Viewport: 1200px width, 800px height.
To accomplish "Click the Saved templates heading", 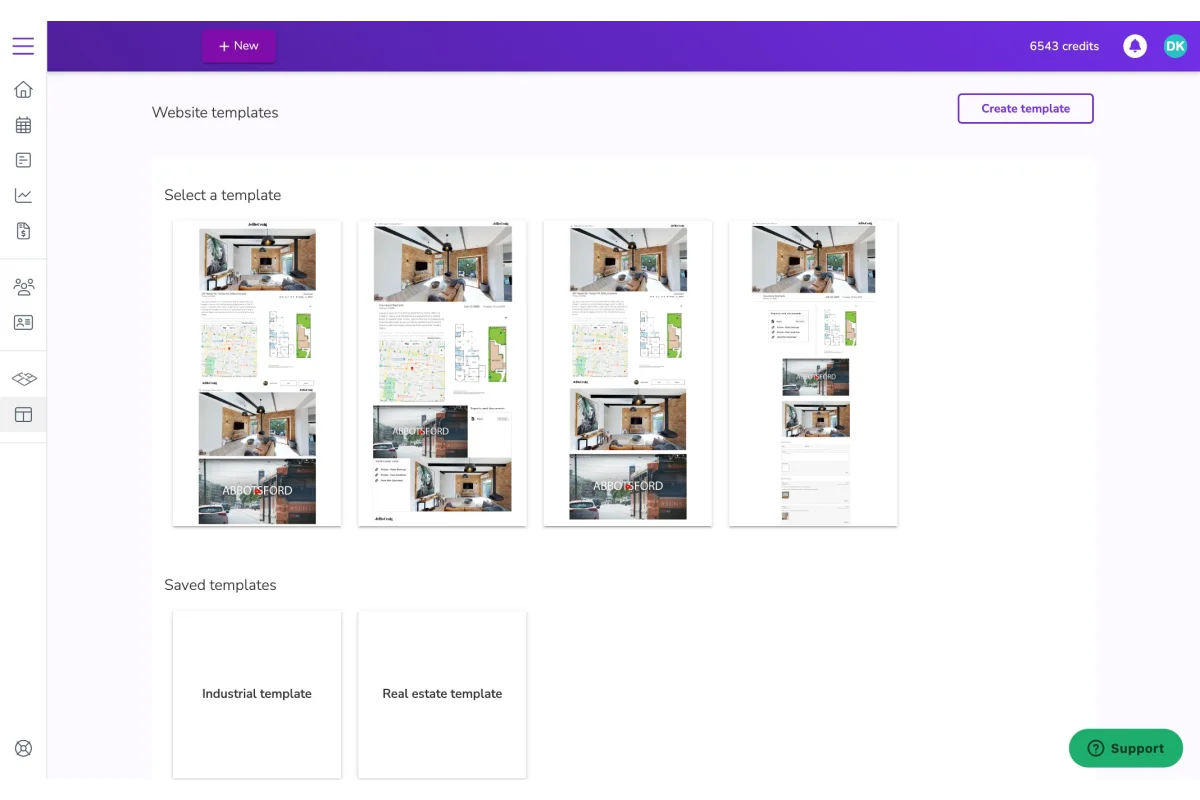I will point(220,585).
